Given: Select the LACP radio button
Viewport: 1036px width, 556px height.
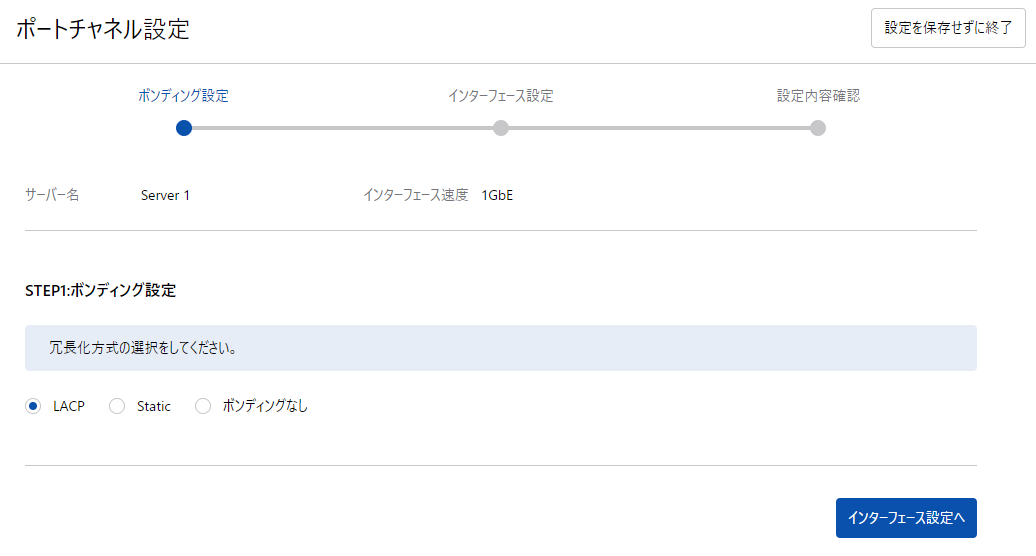Looking at the screenshot, I should [33, 406].
